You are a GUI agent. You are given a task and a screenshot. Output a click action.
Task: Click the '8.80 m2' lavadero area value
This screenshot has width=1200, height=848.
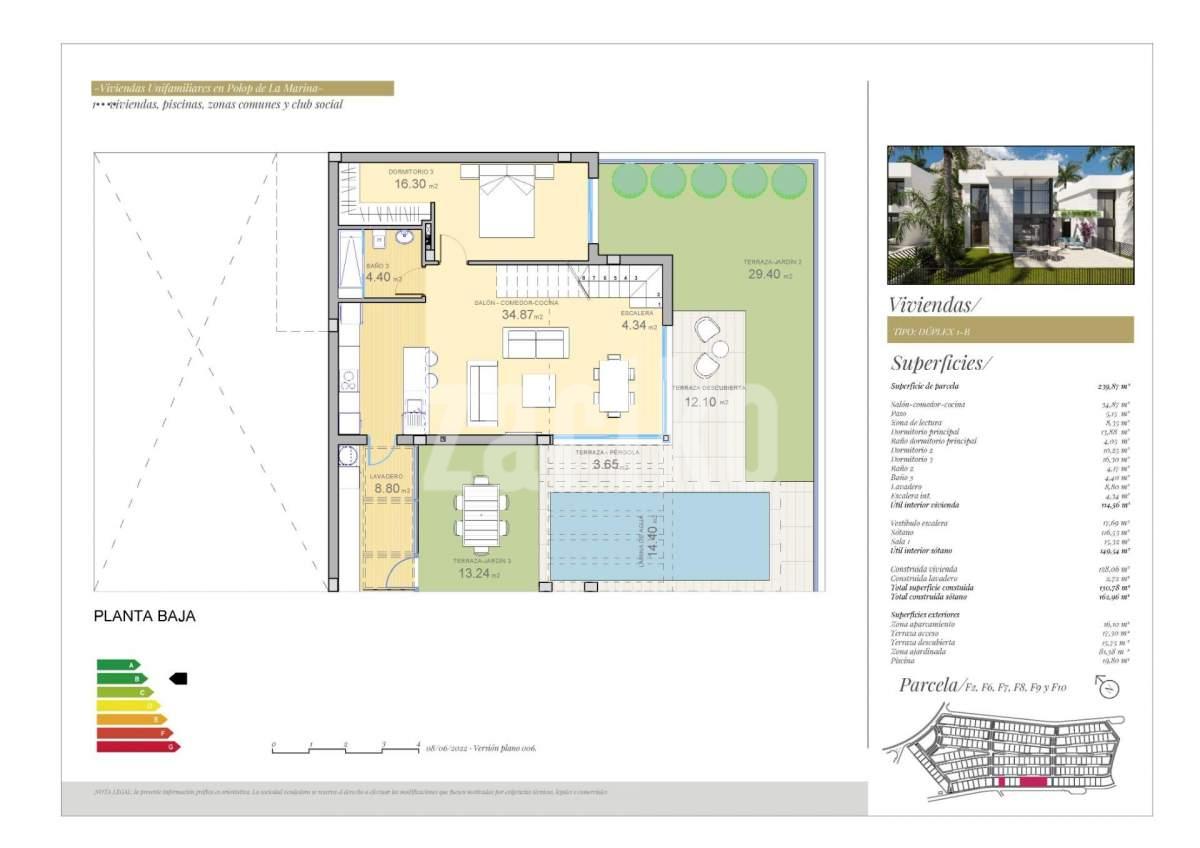[x=390, y=490]
